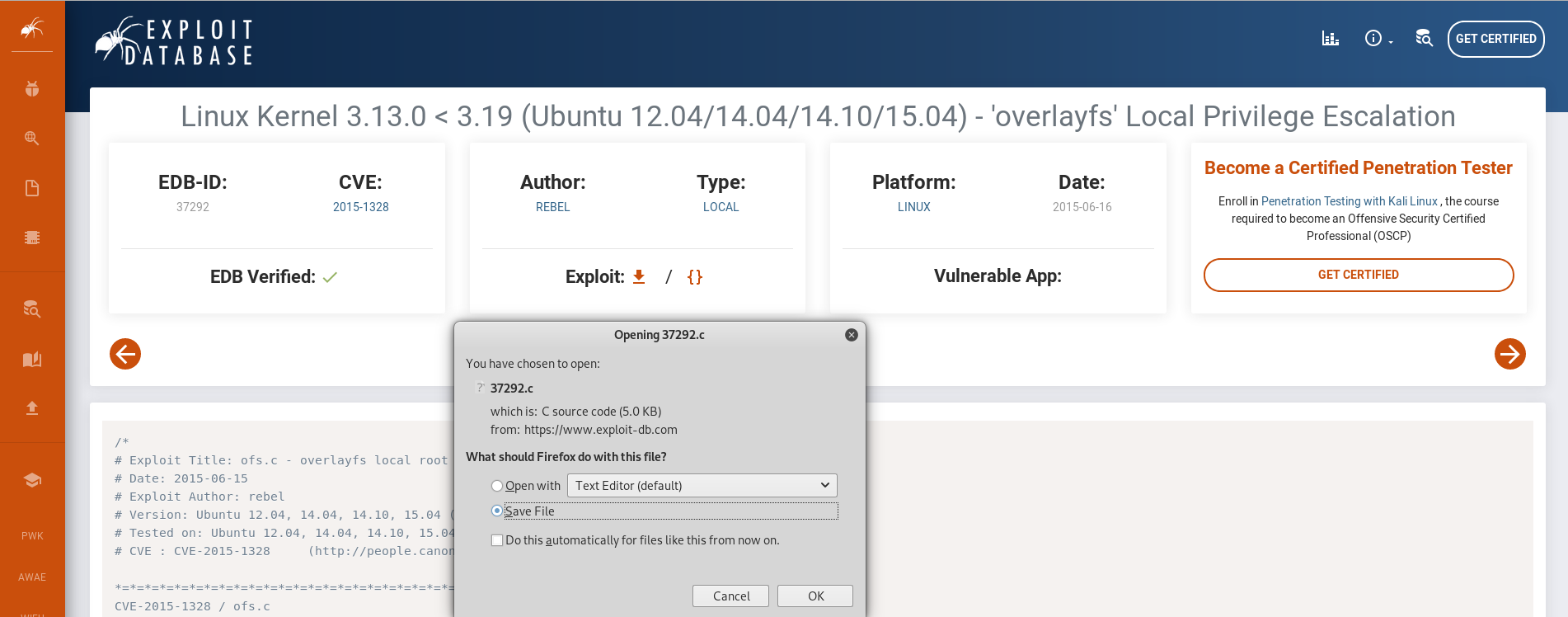Click the Exploit Database header logo
Viewport: 1568px width, 617px height.
pyautogui.click(x=174, y=40)
